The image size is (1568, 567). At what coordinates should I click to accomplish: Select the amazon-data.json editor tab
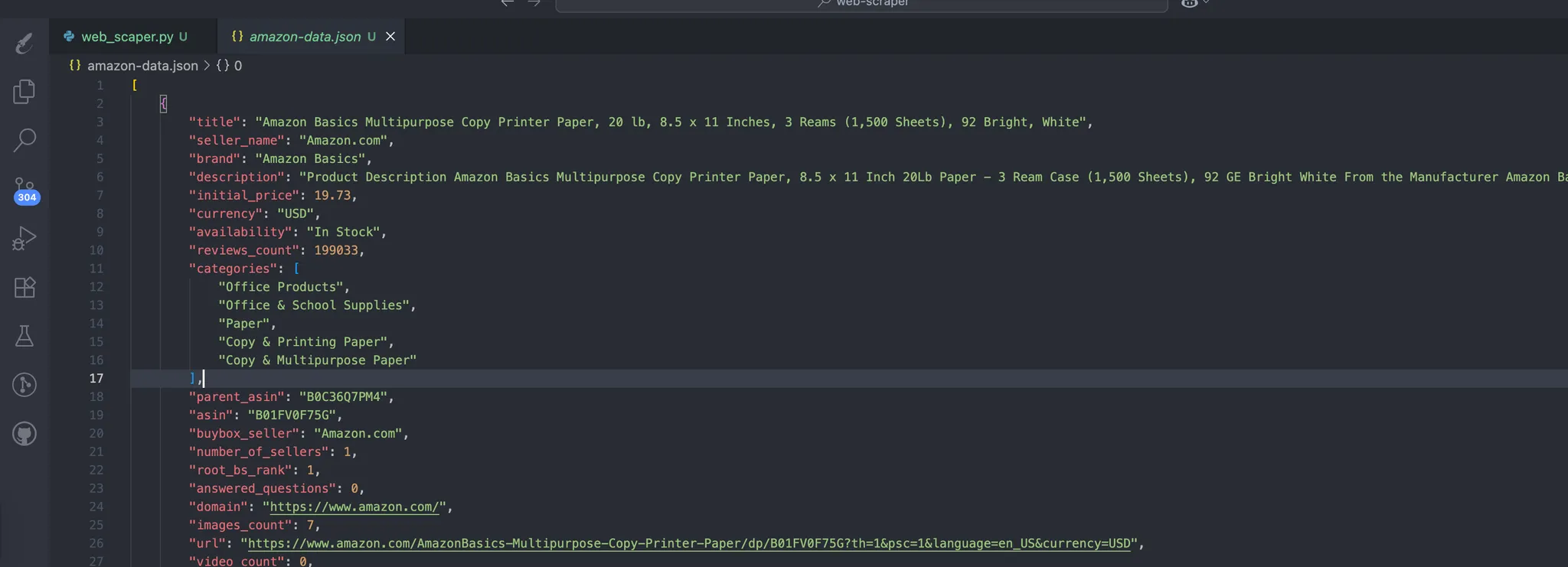click(x=305, y=37)
